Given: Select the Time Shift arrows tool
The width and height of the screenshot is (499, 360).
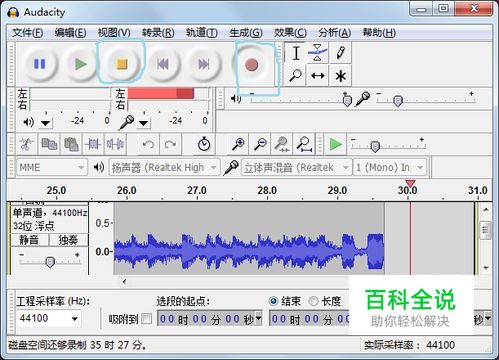Looking at the screenshot, I should pos(318,76).
